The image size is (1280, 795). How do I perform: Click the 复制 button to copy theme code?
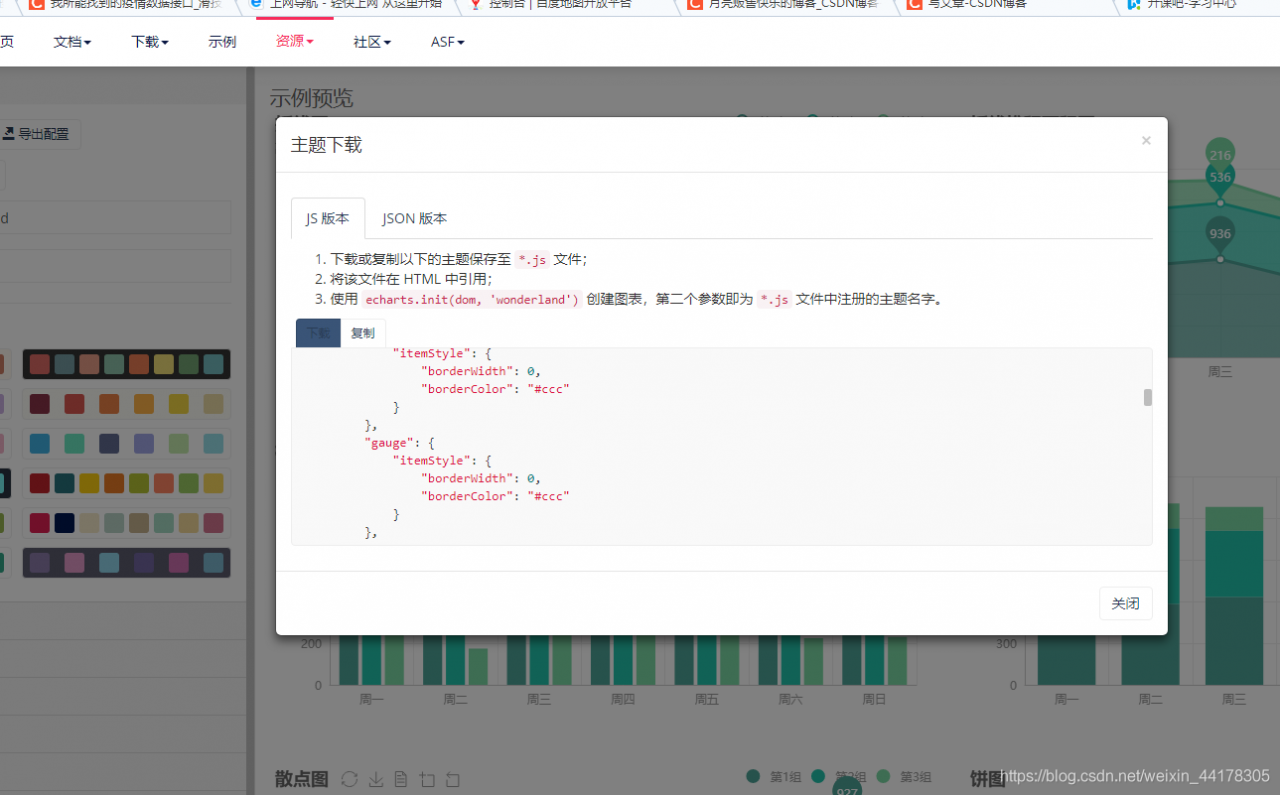(363, 333)
